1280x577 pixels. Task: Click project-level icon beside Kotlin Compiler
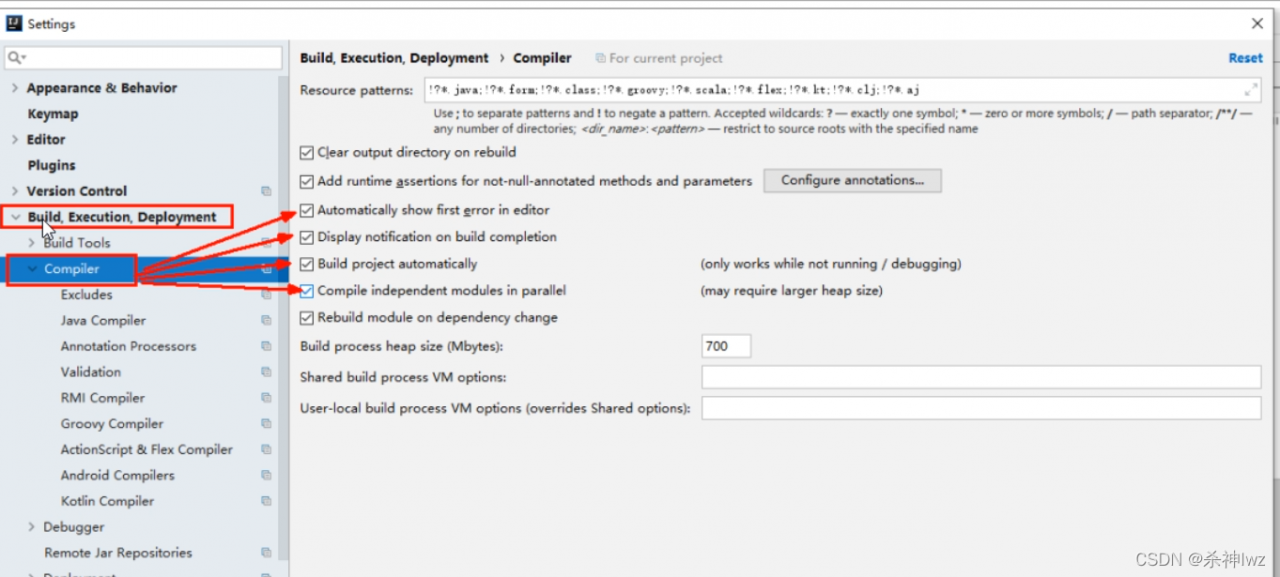click(x=266, y=501)
